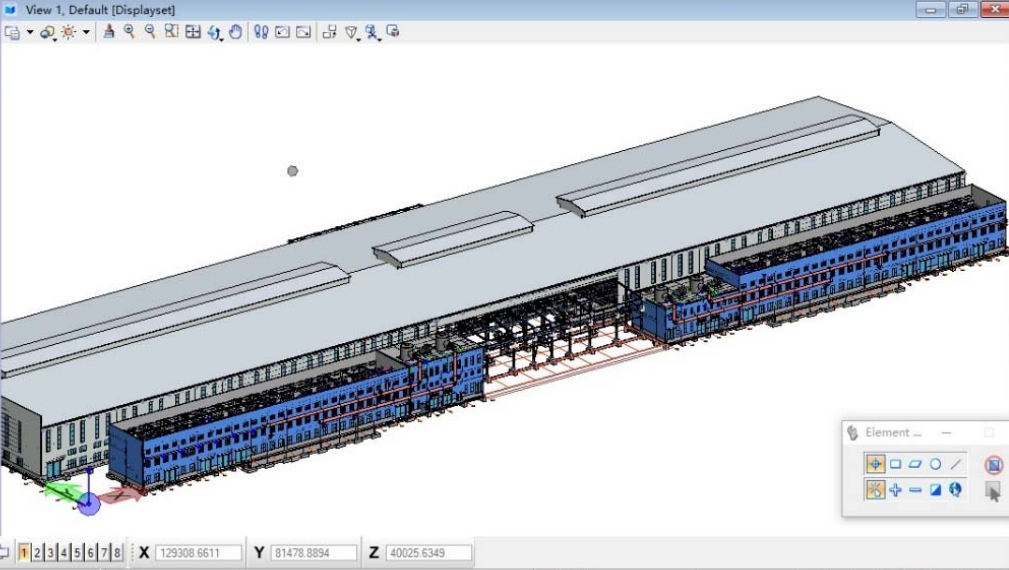The width and height of the screenshot is (1009, 570).
Task: Activate the Walk footprints tool
Action: click(x=261, y=32)
